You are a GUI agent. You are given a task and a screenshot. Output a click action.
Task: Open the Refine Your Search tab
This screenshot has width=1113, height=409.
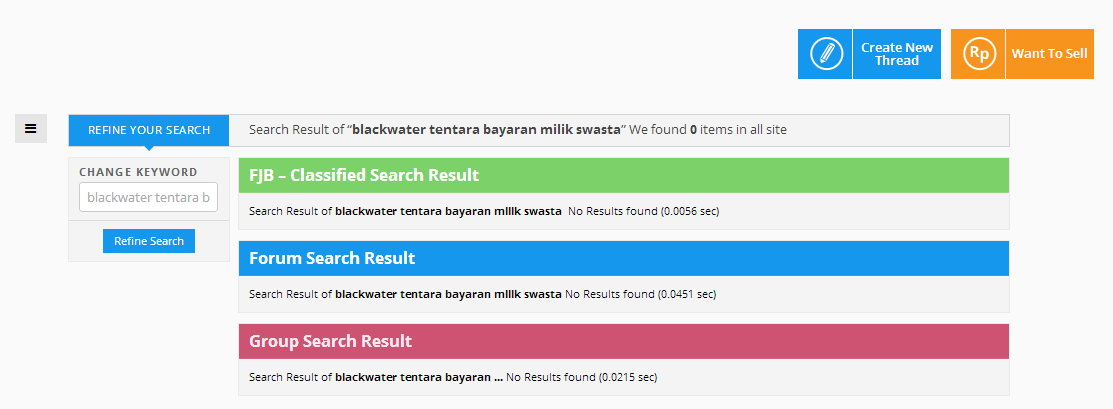149,130
